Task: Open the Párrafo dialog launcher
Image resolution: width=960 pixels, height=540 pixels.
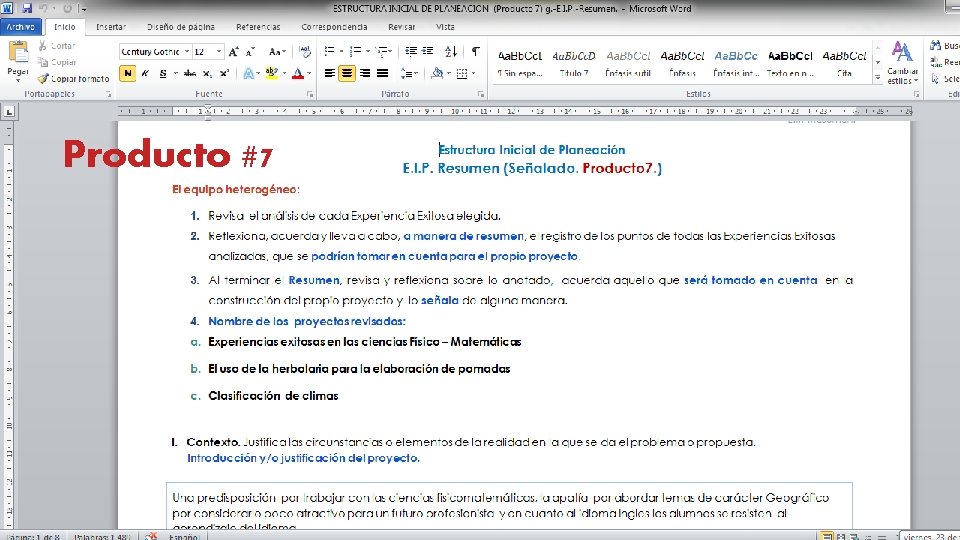Action: 481,94
